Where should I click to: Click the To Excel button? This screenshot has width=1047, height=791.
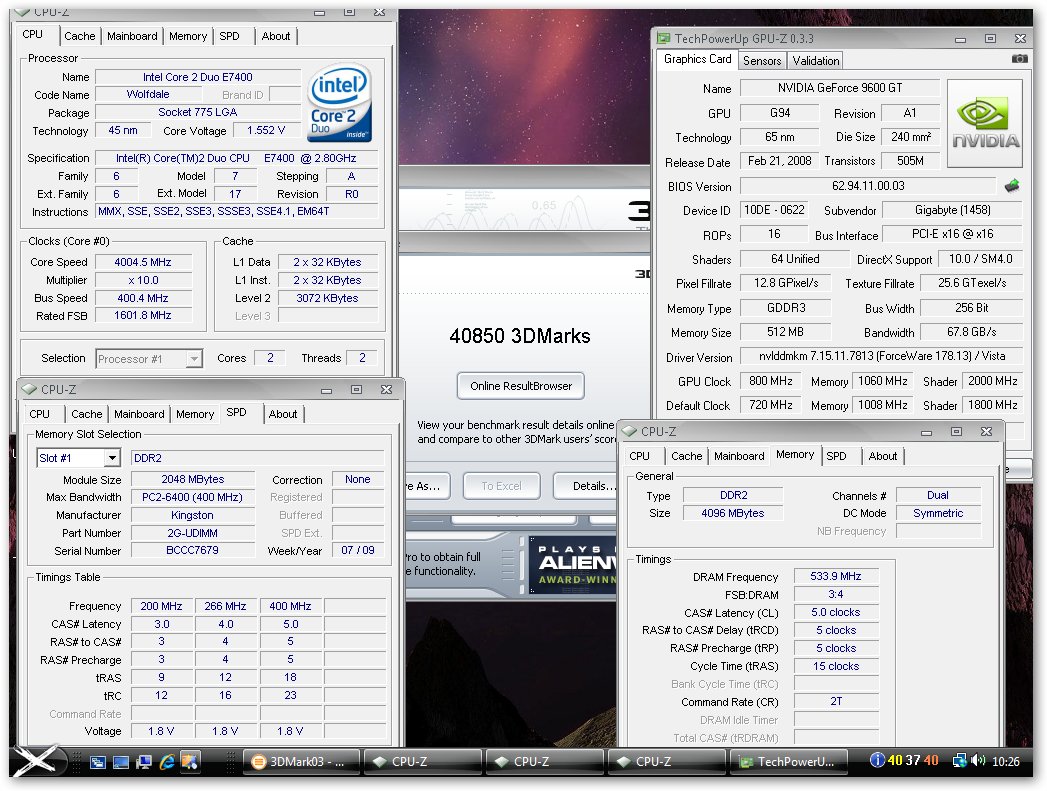click(x=501, y=486)
